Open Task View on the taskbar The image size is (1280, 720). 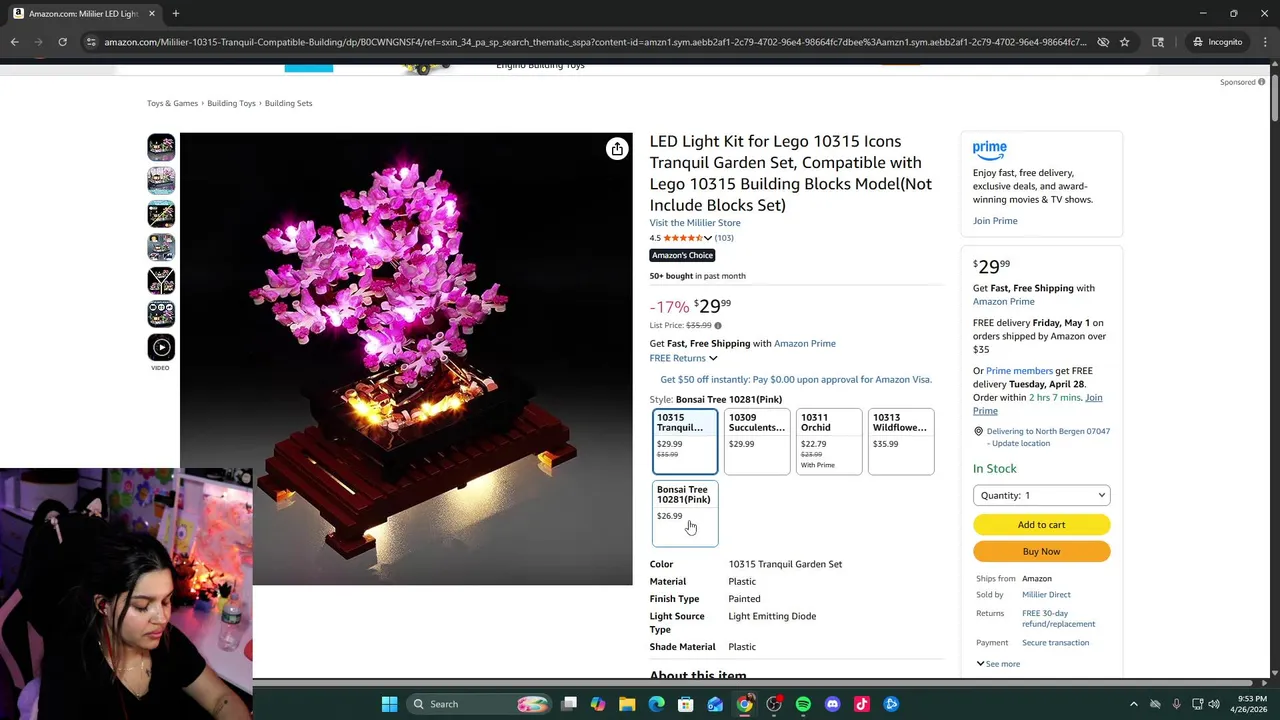tap(569, 704)
